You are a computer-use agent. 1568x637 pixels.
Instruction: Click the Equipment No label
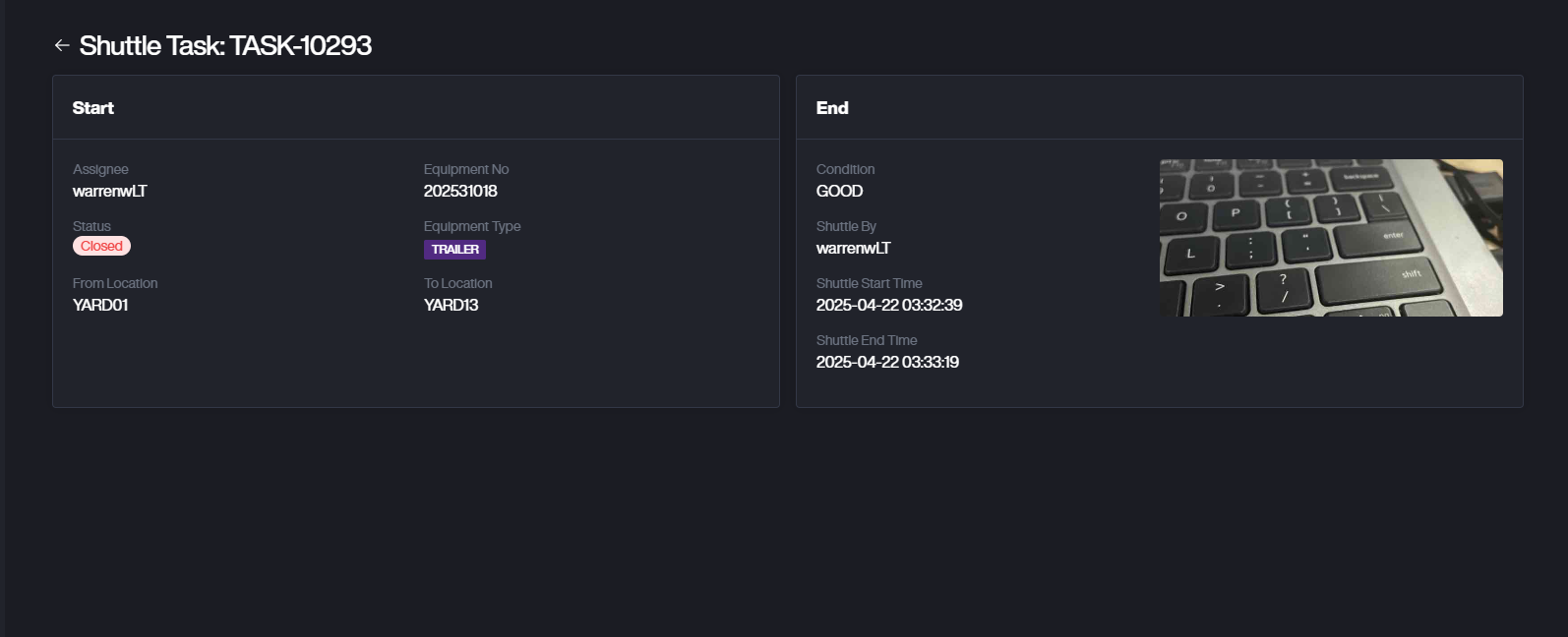(466, 169)
